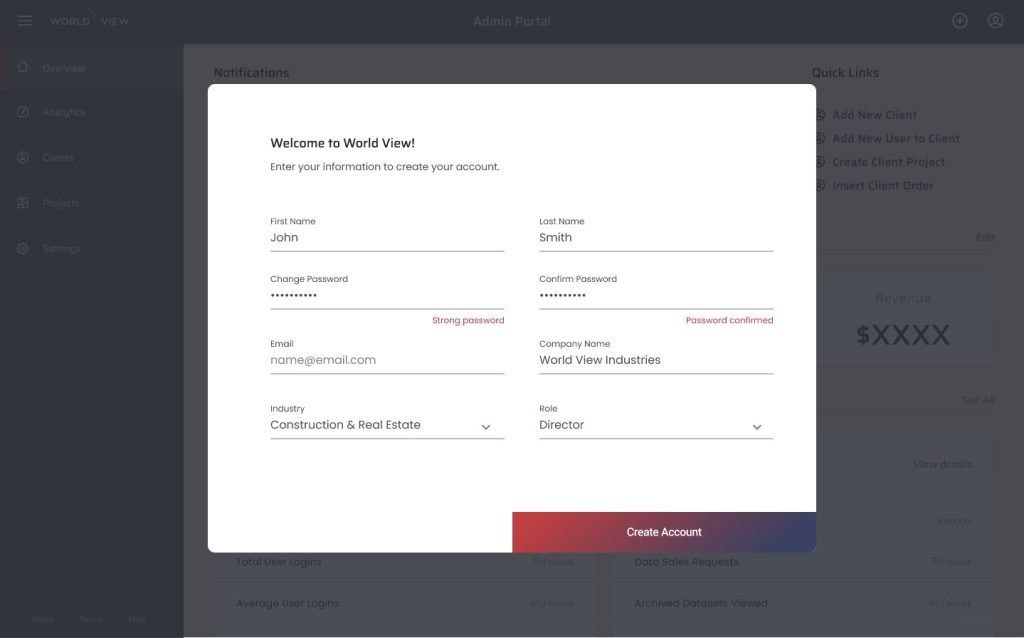Click the 'Quick Links' heading
This screenshot has height=638, width=1024.
[845, 72]
